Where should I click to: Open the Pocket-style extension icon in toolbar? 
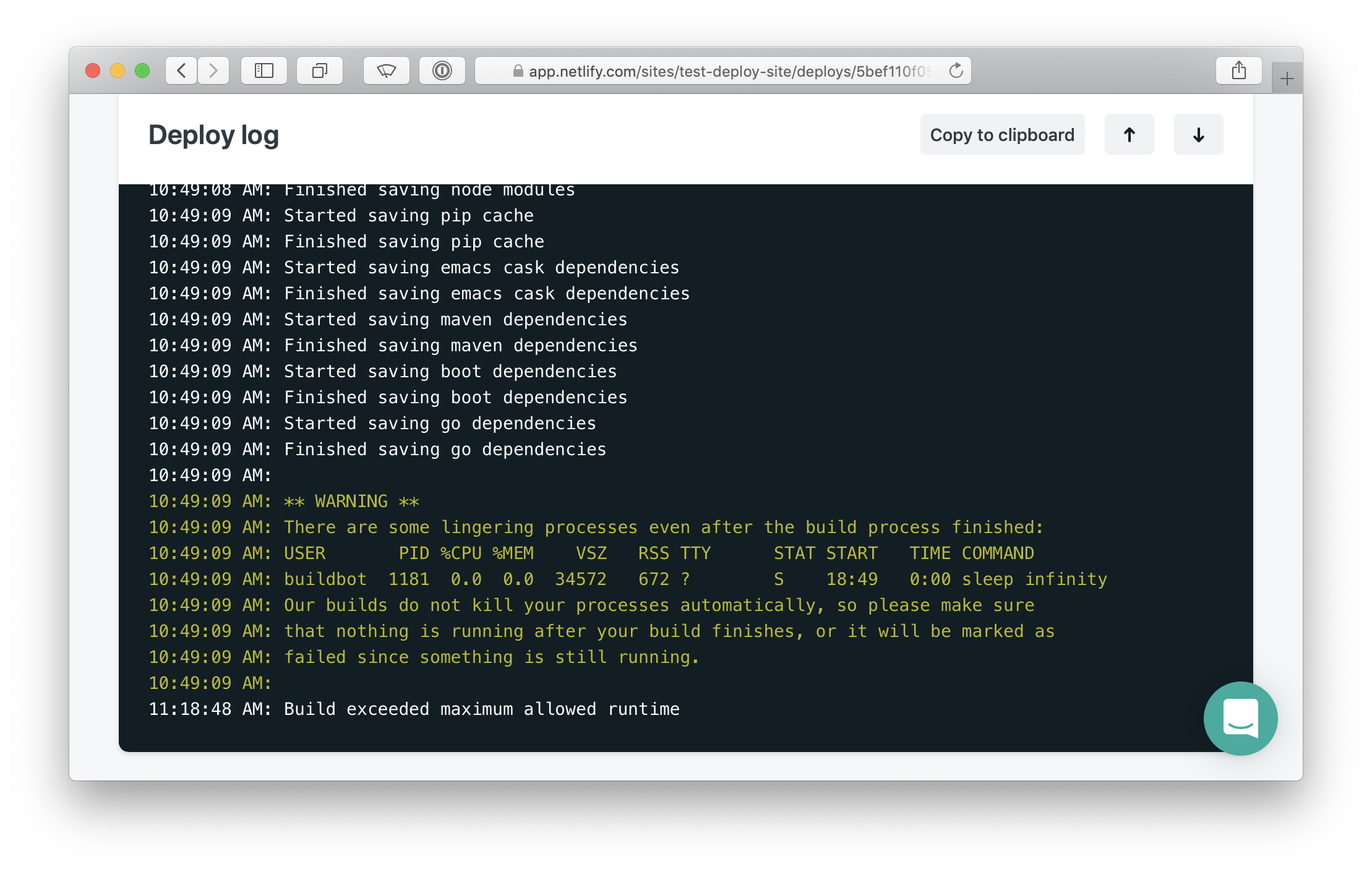[x=387, y=71]
